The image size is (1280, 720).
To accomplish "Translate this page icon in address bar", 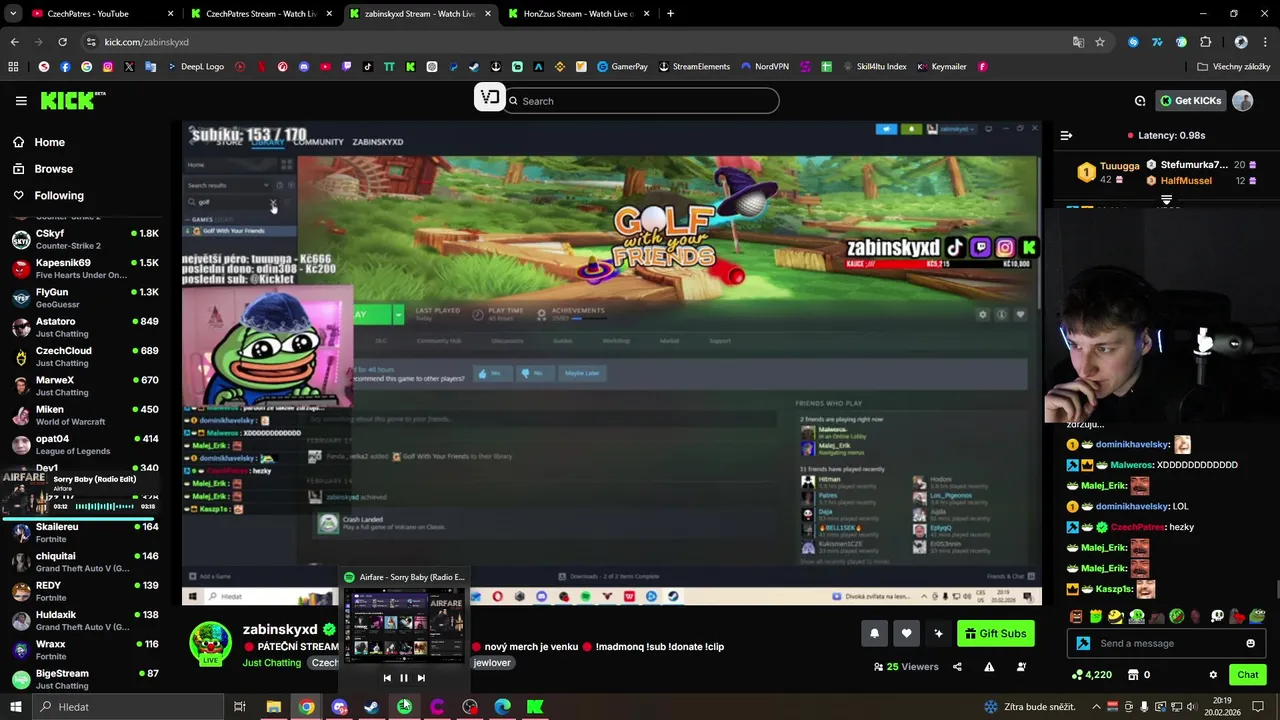I will [1078, 42].
